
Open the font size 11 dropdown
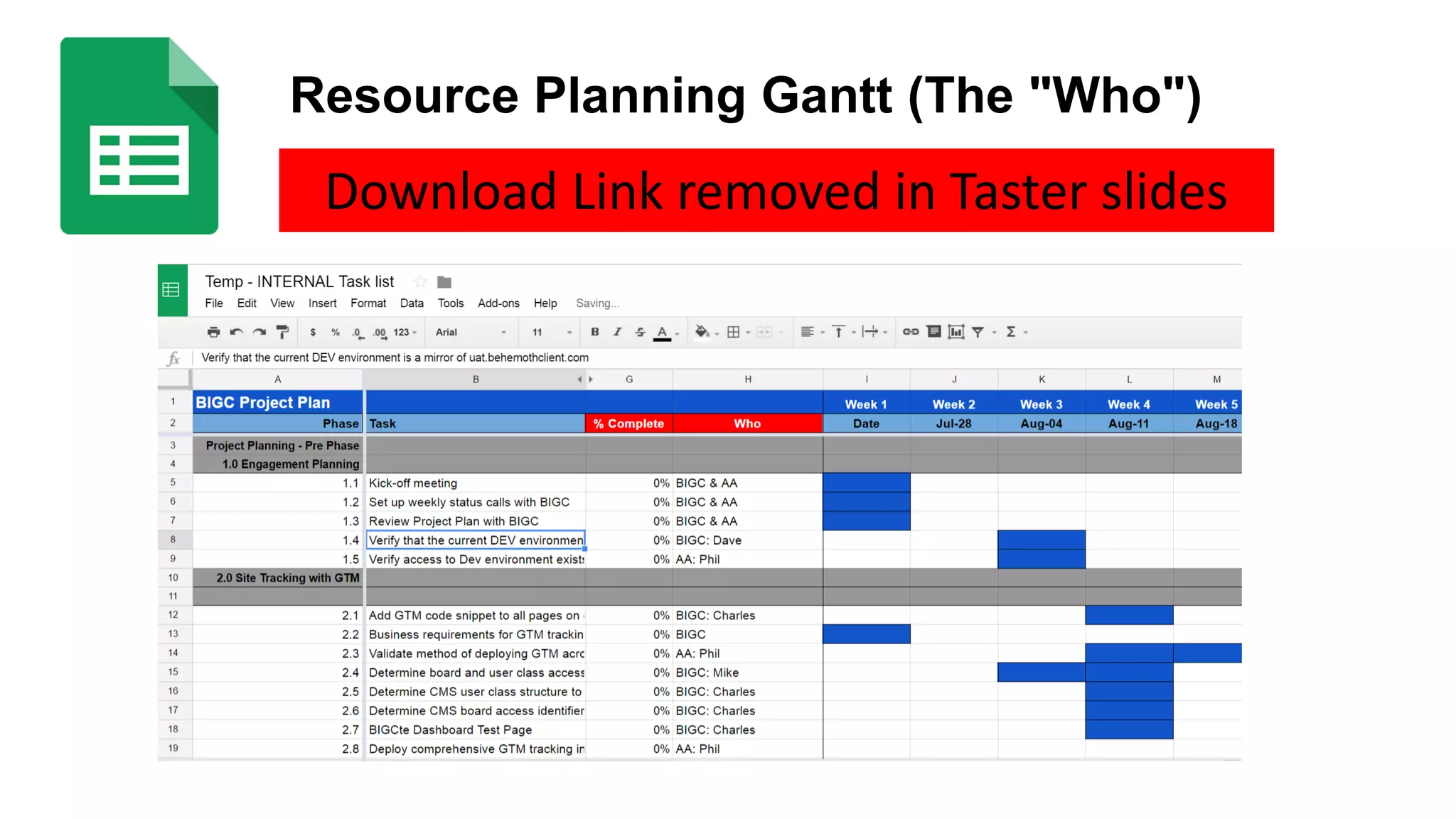coord(552,332)
